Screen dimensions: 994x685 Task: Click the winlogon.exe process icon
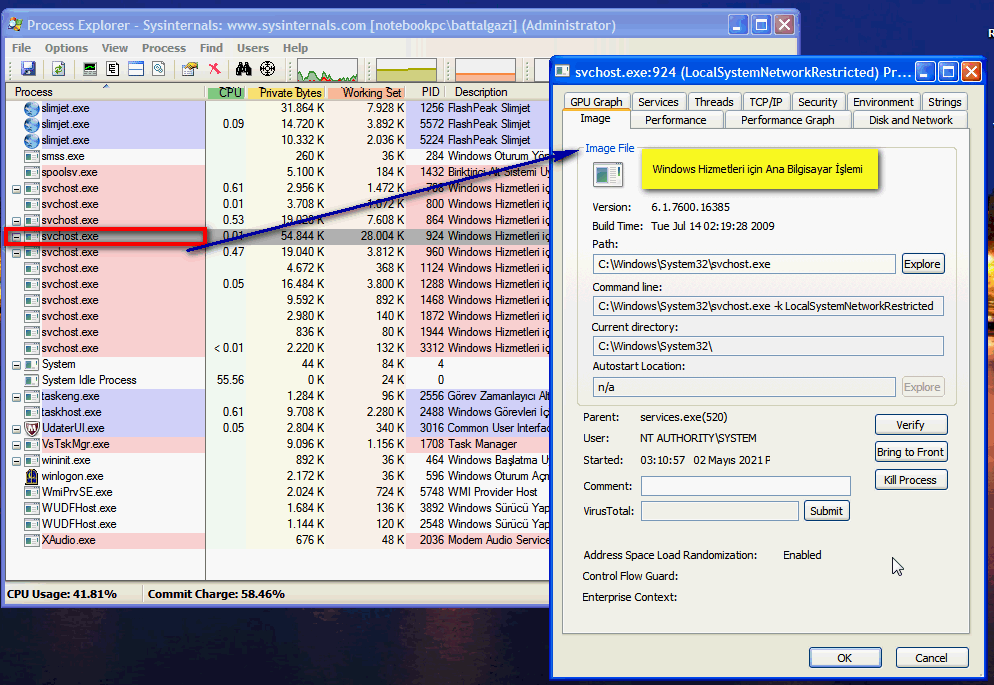click(x=31, y=476)
